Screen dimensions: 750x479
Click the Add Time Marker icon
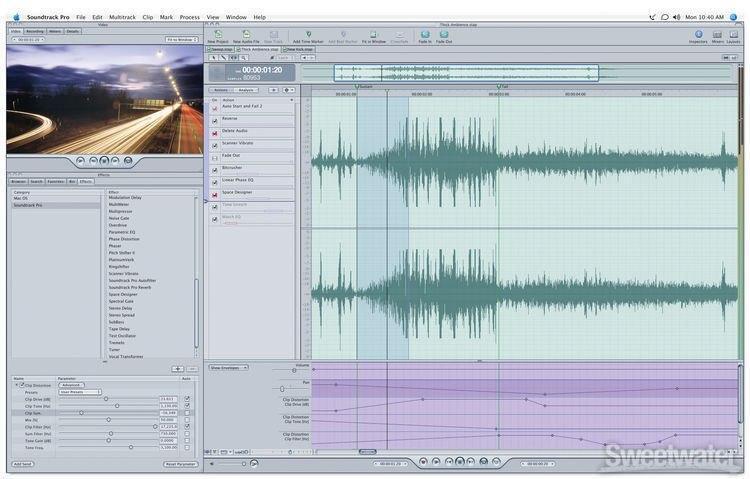308,36
